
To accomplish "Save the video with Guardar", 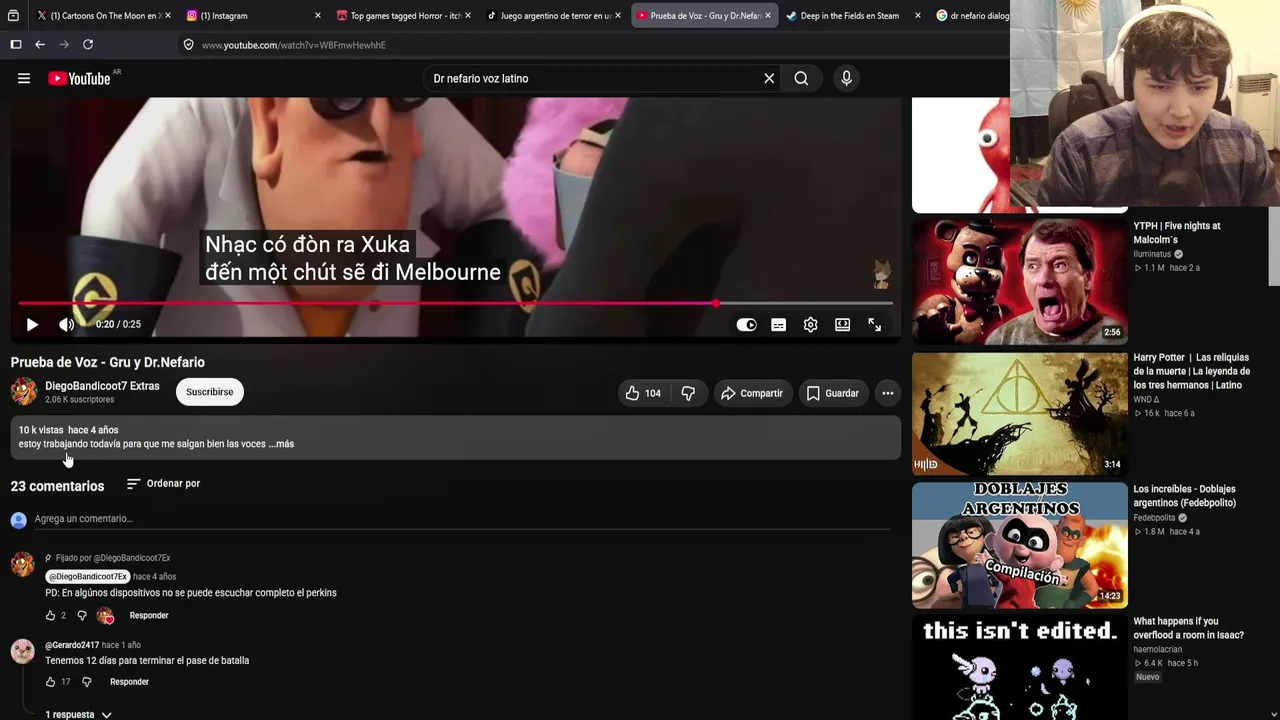I will coord(833,393).
